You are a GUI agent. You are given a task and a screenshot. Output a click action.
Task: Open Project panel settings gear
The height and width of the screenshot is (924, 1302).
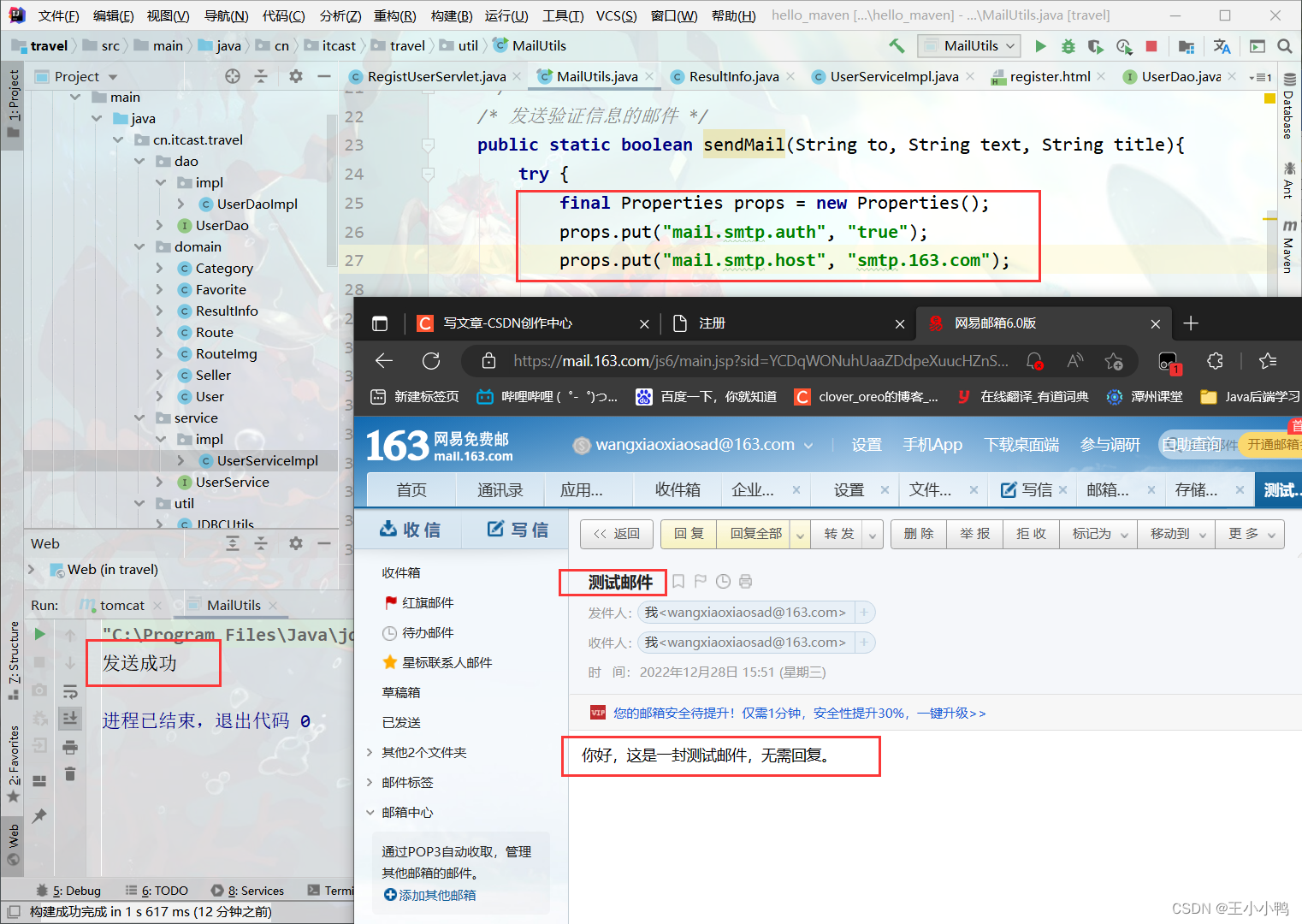point(295,76)
